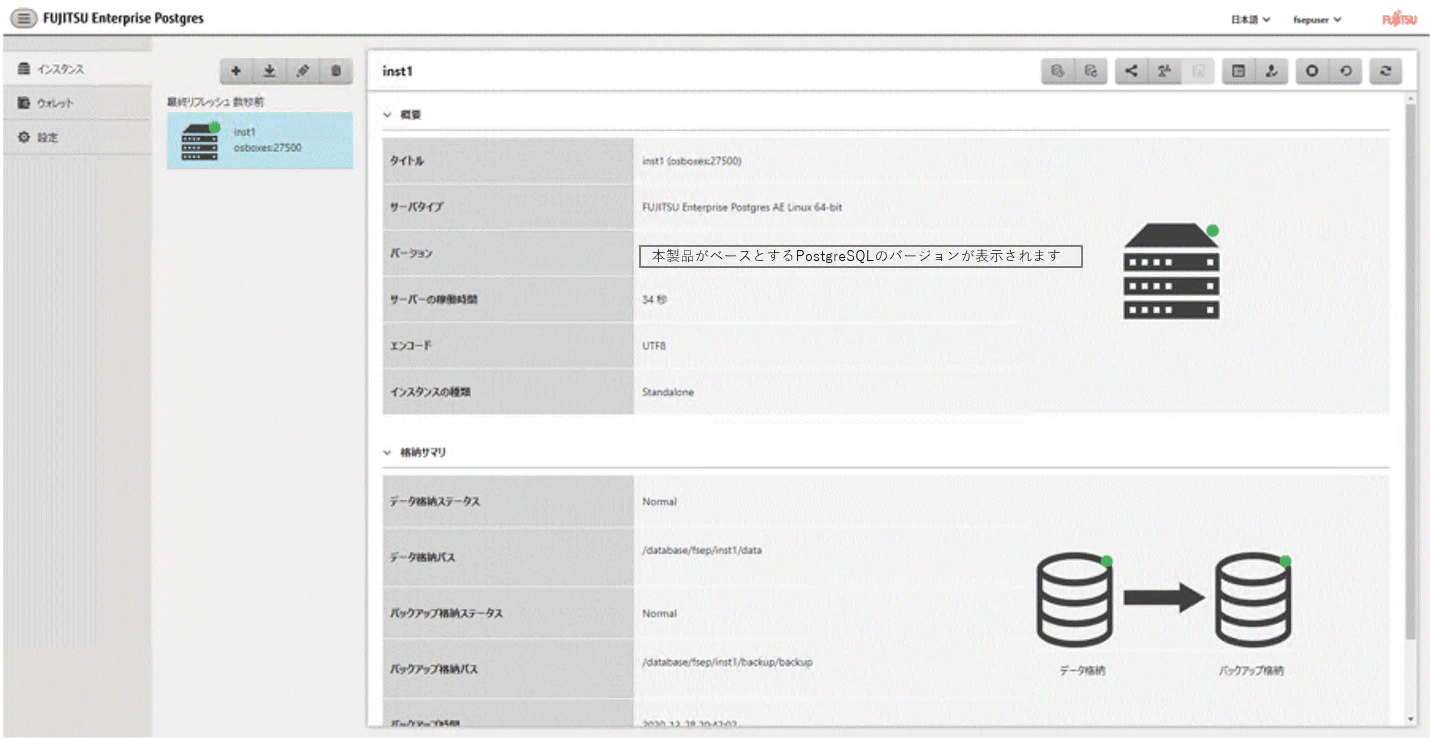The height and width of the screenshot is (738, 1430).
Task: Click the バックアップ格納 database cylinder icon
Action: pos(1253,601)
